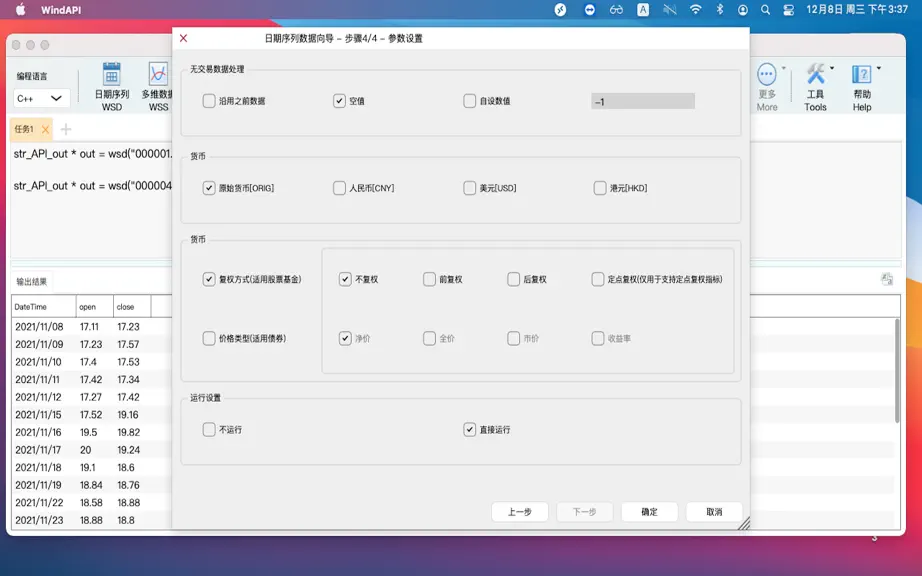Viewport: 922px width, 576px height.
Task: Select 人民币[CNY] currency checkbox
Action: pyautogui.click(x=339, y=187)
